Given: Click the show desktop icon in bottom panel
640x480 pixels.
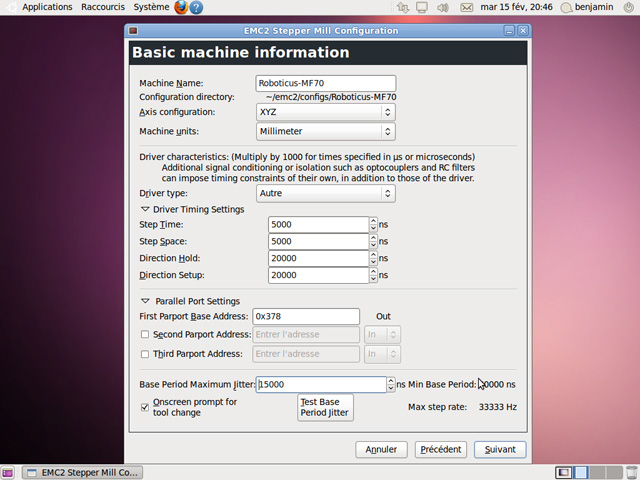Looking at the screenshot, I should pos(8,472).
